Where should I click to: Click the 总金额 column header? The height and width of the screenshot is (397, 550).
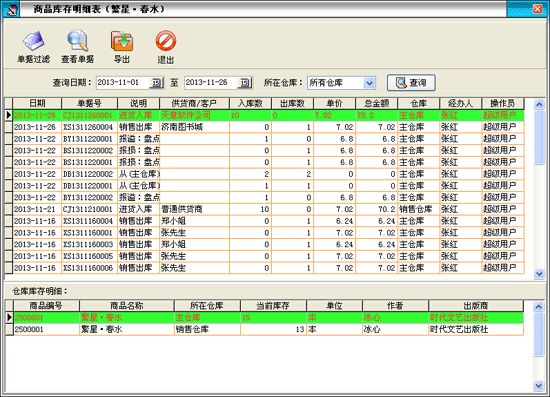tap(376, 103)
